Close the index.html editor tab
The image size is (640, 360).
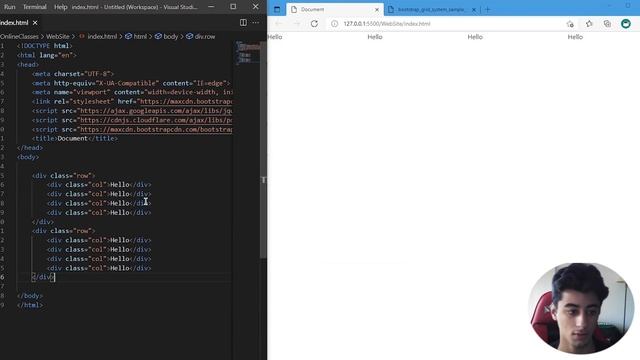(35, 22)
